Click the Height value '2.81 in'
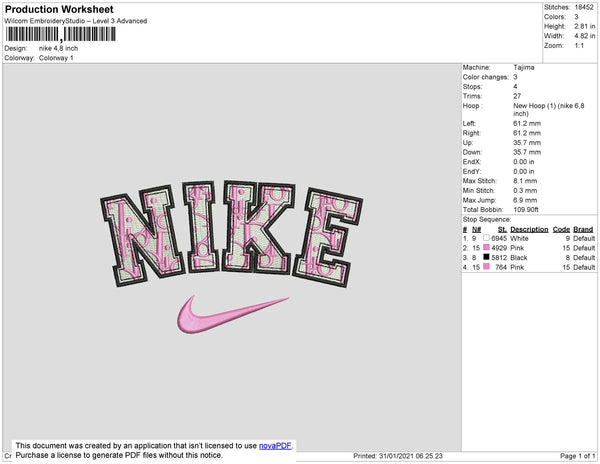The width and height of the screenshot is (600, 464). coord(584,26)
